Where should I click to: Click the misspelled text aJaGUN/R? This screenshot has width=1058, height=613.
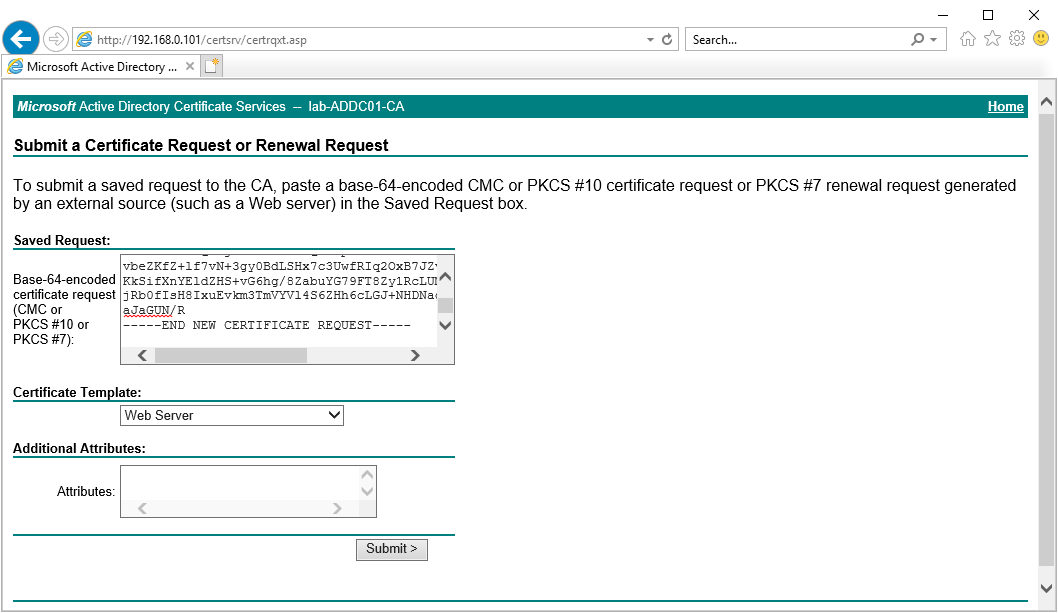click(154, 311)
